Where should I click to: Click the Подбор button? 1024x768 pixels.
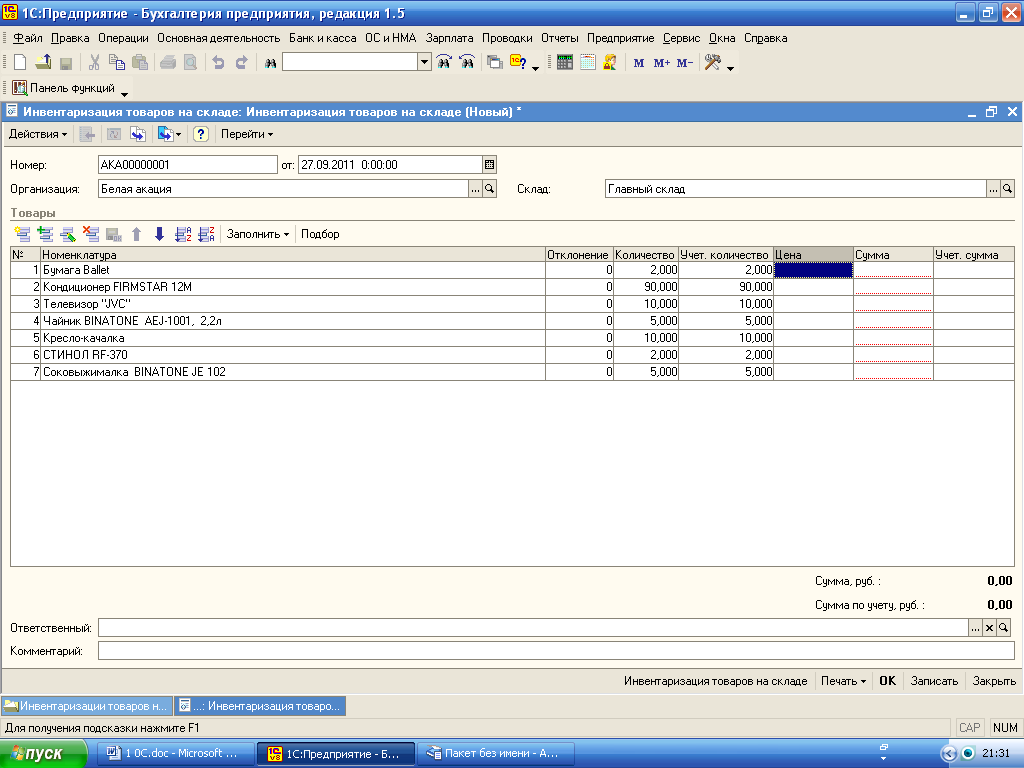point(320,234)
